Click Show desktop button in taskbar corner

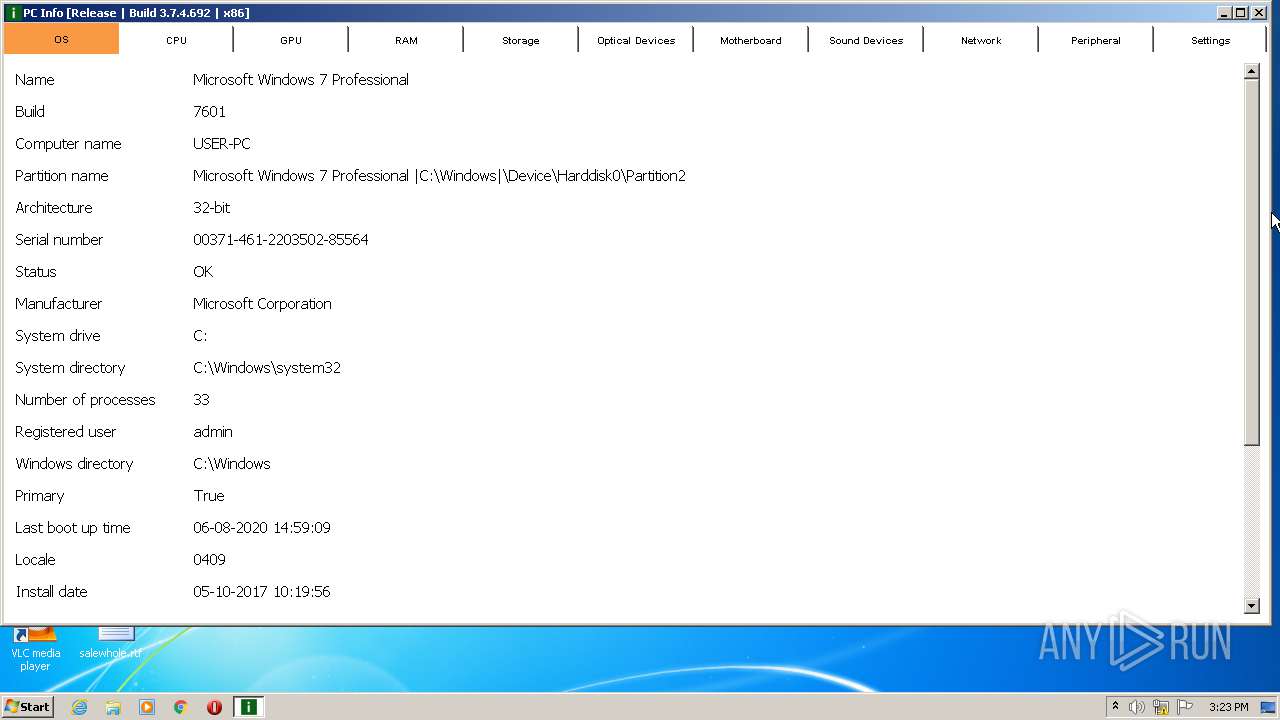[1268, 707]
